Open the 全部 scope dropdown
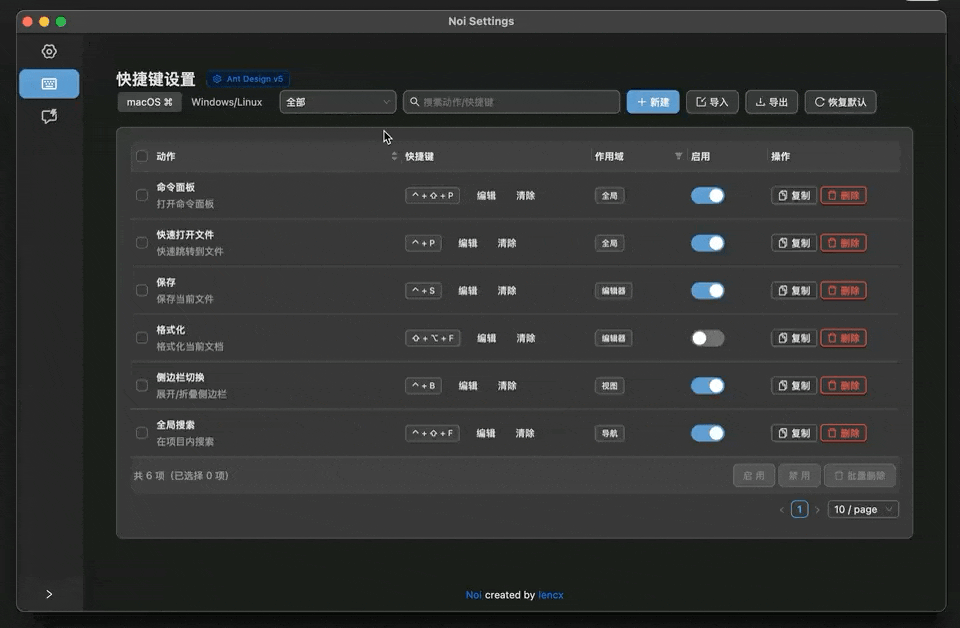 pyautogui.click(x=338, y=102)
